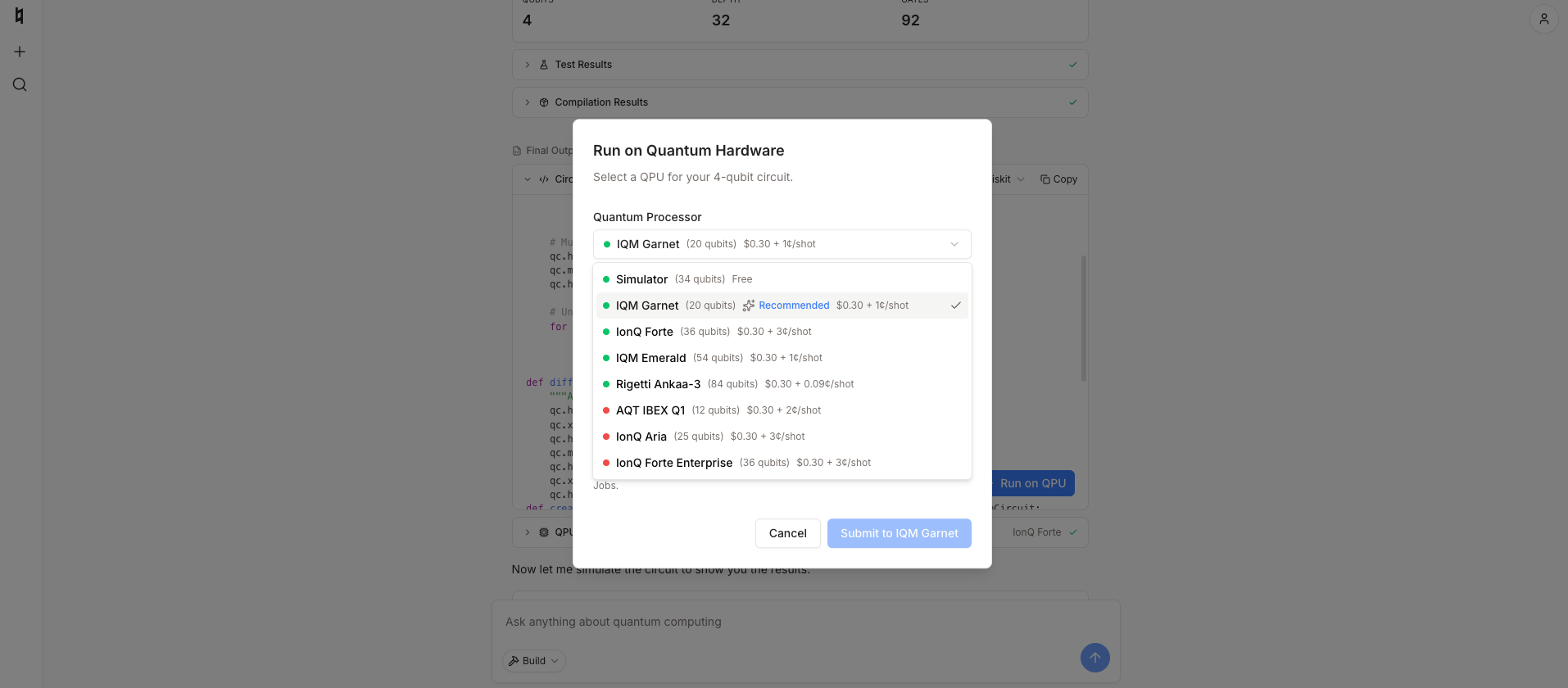Image resolution: width=1568 pixels, height=688 pixels.
Task: Click the green checkmark beside IonQ Forte
Action: (x=1072, y=532)
